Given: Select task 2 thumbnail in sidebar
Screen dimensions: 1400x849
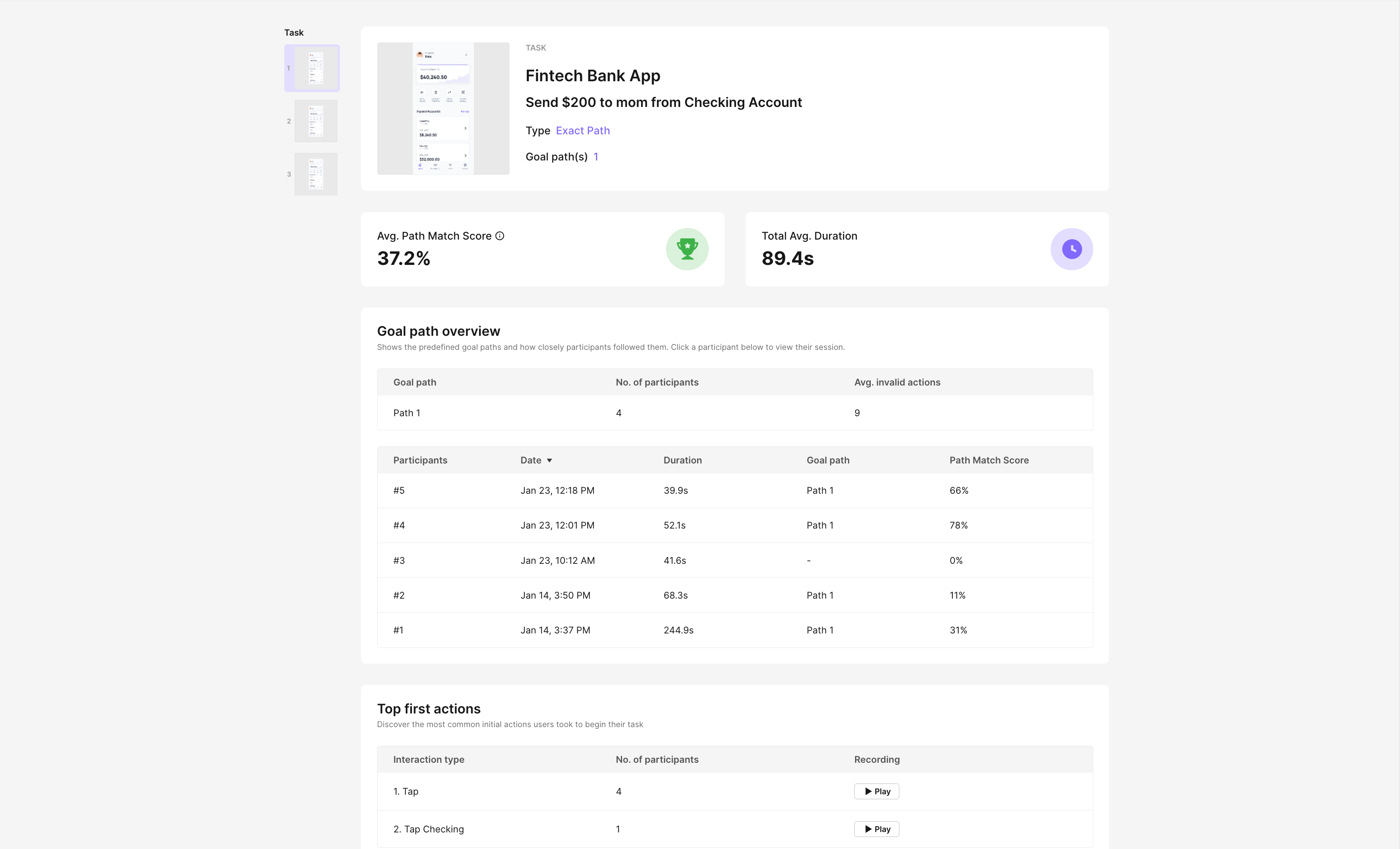Looking at the screenshot, I should pyautogui.click(x=315, y=121).
